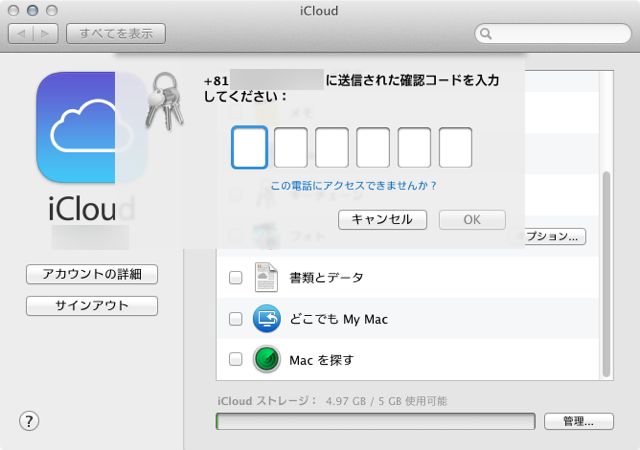Click the search magnifier icon

pyautogui.click(x=485, y=33)
